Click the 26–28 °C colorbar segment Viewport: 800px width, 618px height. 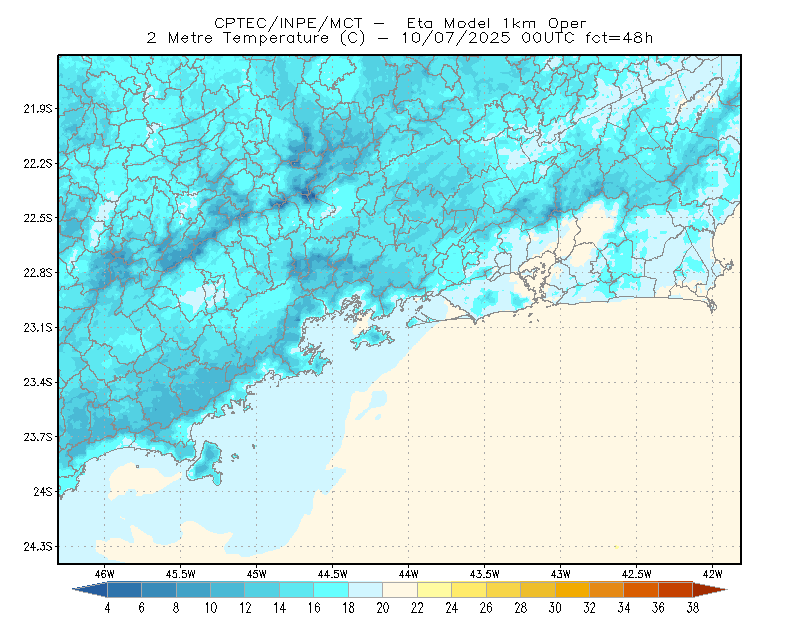pyautogui.click(x=504, y=589)
